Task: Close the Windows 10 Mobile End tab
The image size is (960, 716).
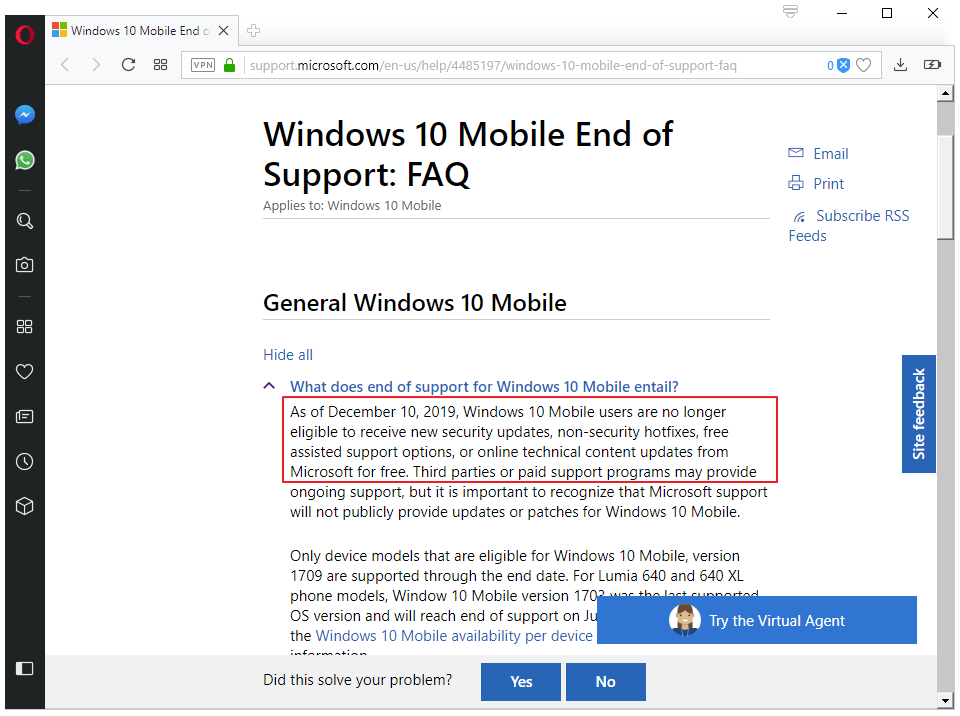Action: (223, 31)
